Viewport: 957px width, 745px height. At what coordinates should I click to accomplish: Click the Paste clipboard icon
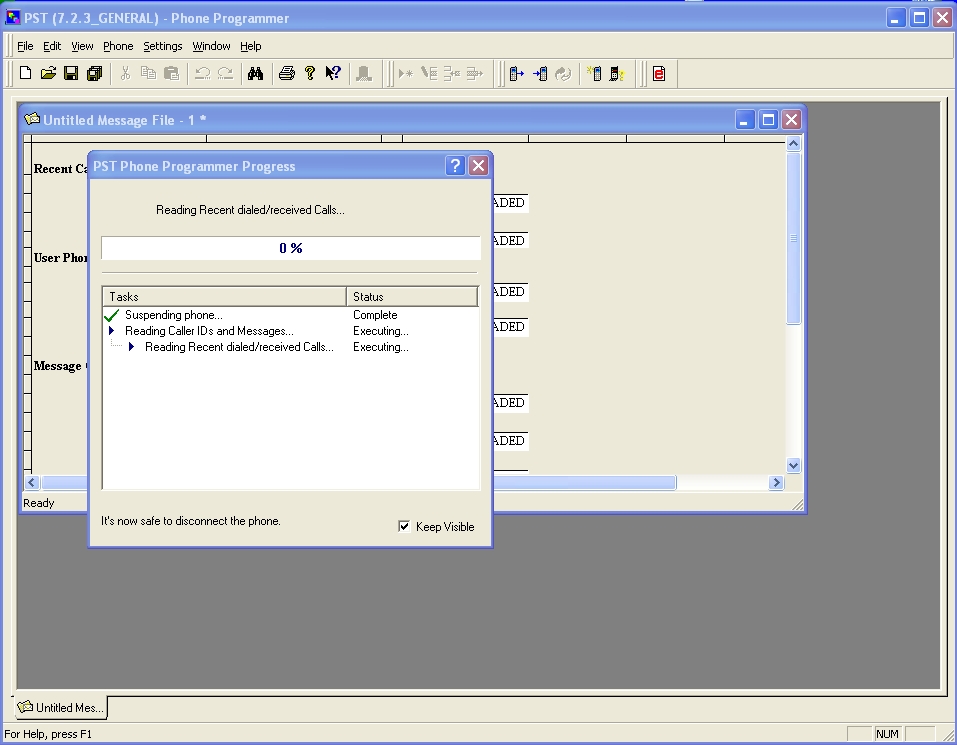[x=172, y=73]
